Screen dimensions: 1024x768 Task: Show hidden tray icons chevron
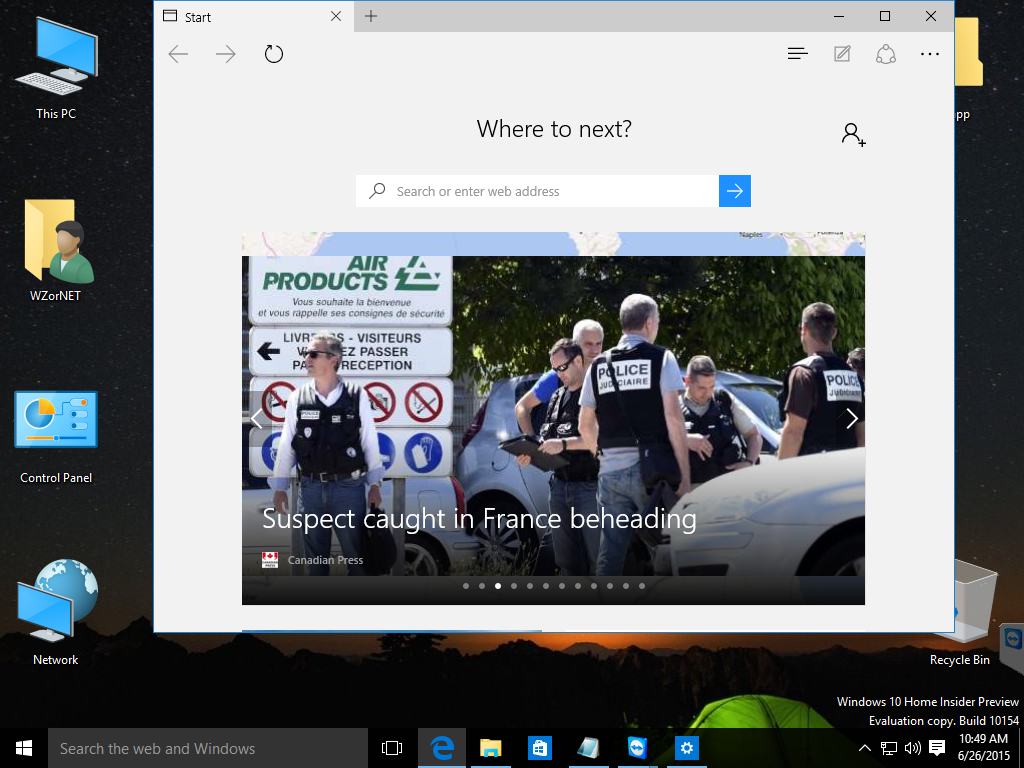click(864, 748)
